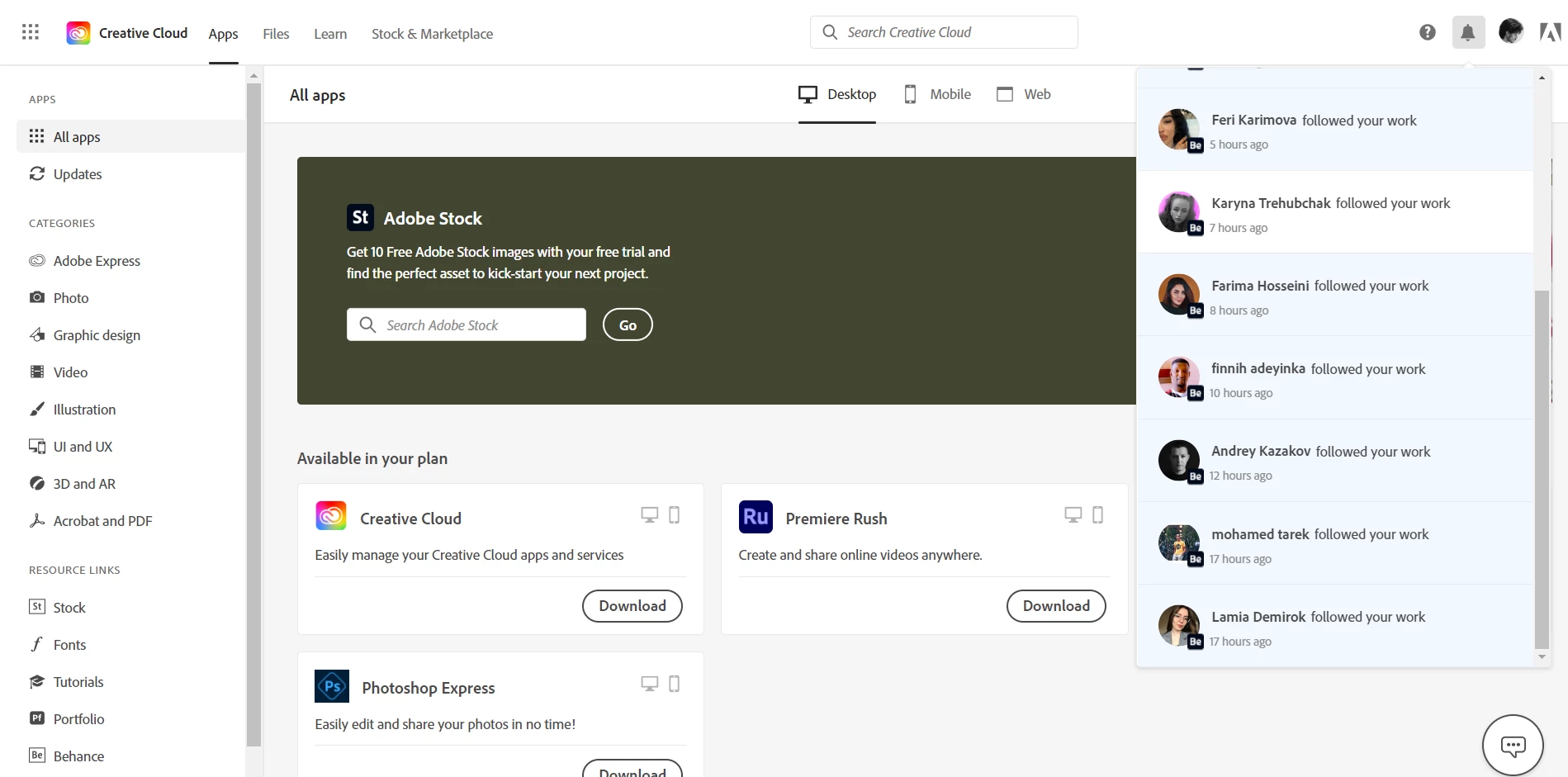The image size is (1568, 777).
Task: Click the Behance Be icon in sidebar
Action: (x=37, y=756)
